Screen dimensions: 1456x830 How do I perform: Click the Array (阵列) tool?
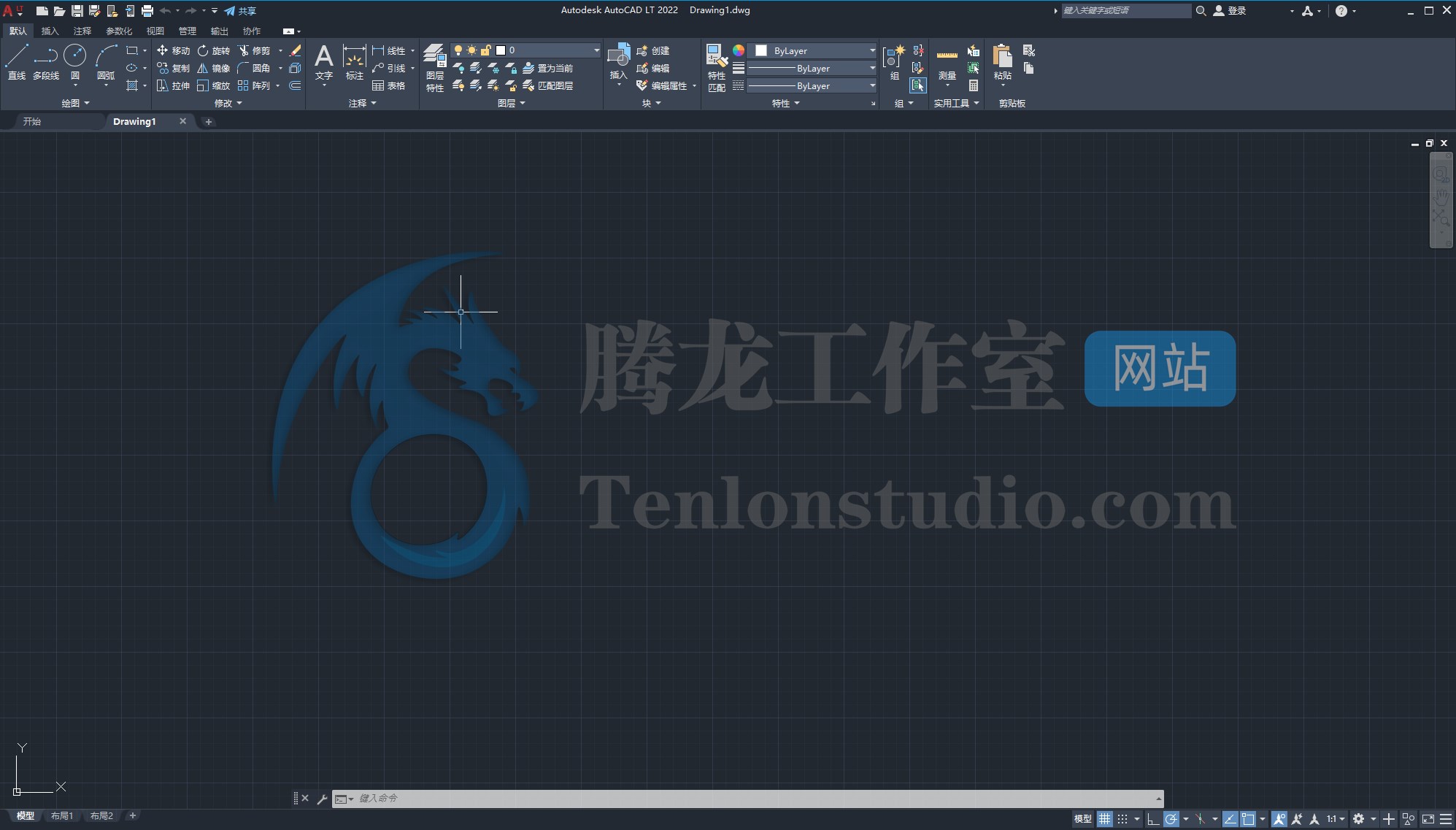pyautogui.click(x=253, y=85)
